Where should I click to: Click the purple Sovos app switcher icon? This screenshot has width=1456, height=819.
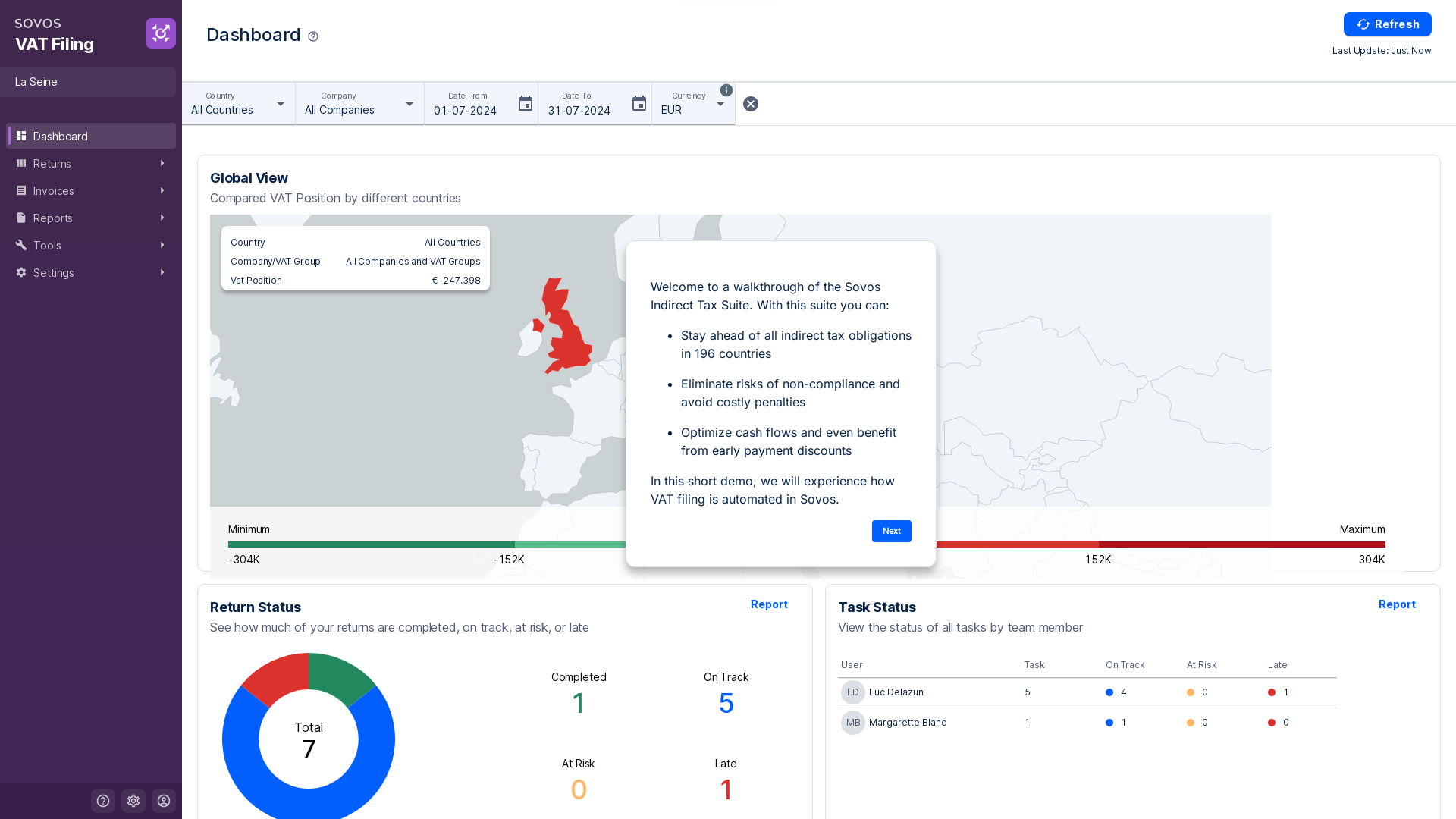pos(160,33)
